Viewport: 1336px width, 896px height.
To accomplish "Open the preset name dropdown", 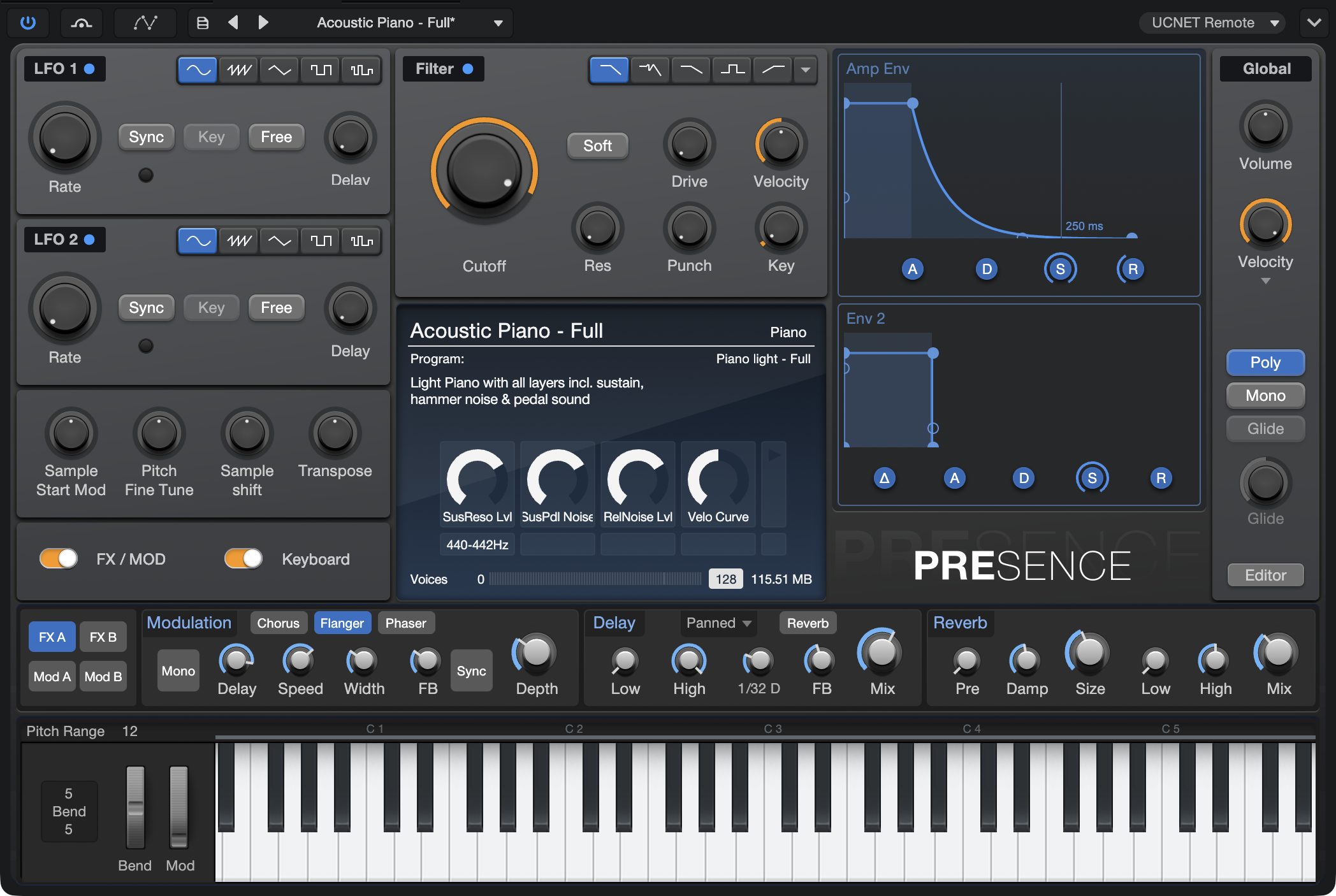I will coord(498,24).
